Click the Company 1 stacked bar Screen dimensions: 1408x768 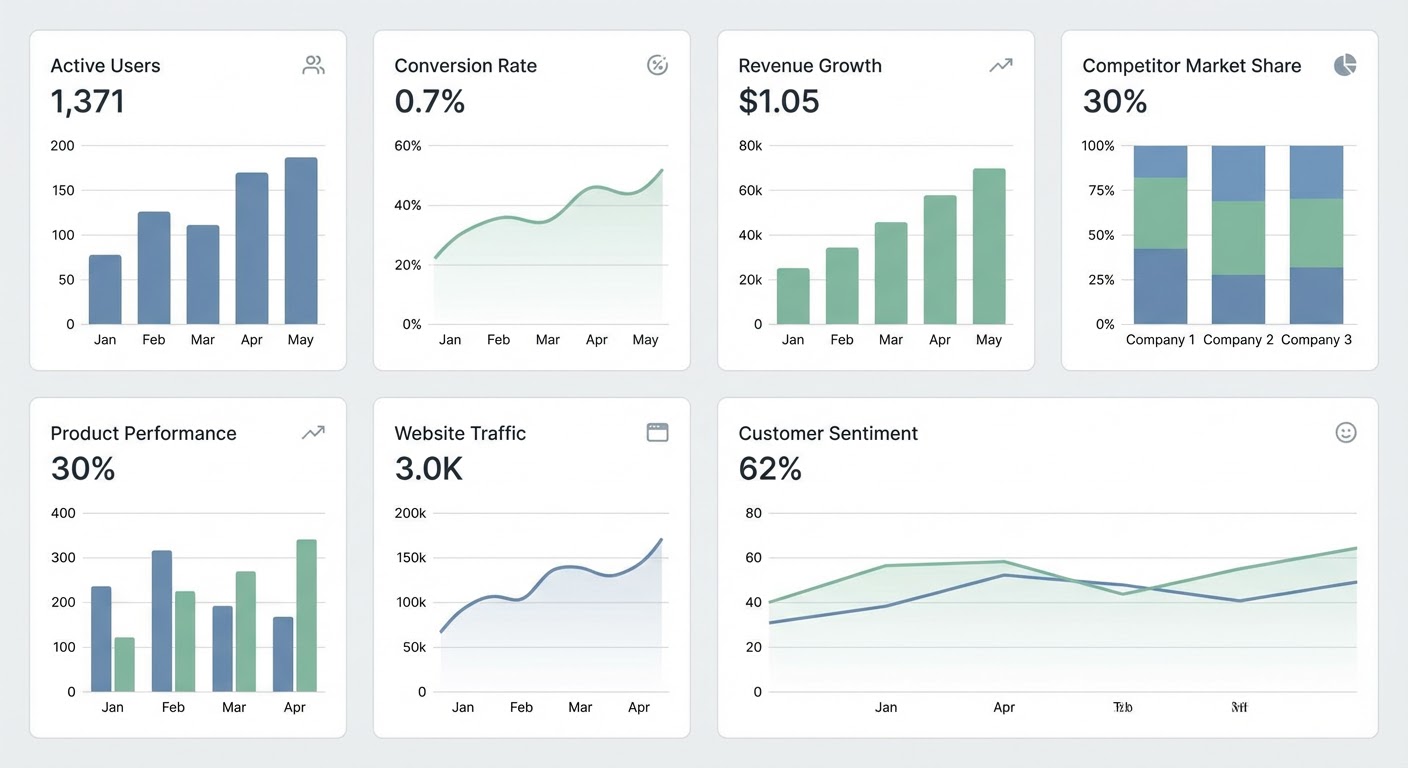[1160, 235]
